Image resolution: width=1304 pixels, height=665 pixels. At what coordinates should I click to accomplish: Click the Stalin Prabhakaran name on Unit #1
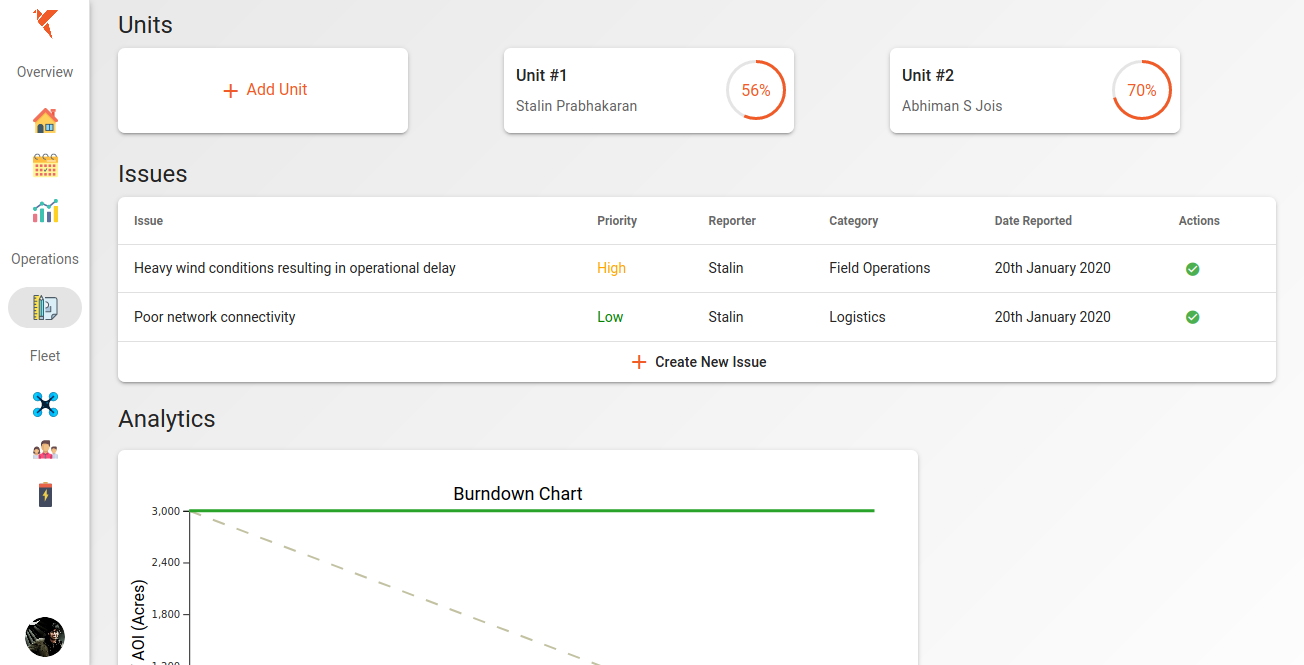coord(576,106)
